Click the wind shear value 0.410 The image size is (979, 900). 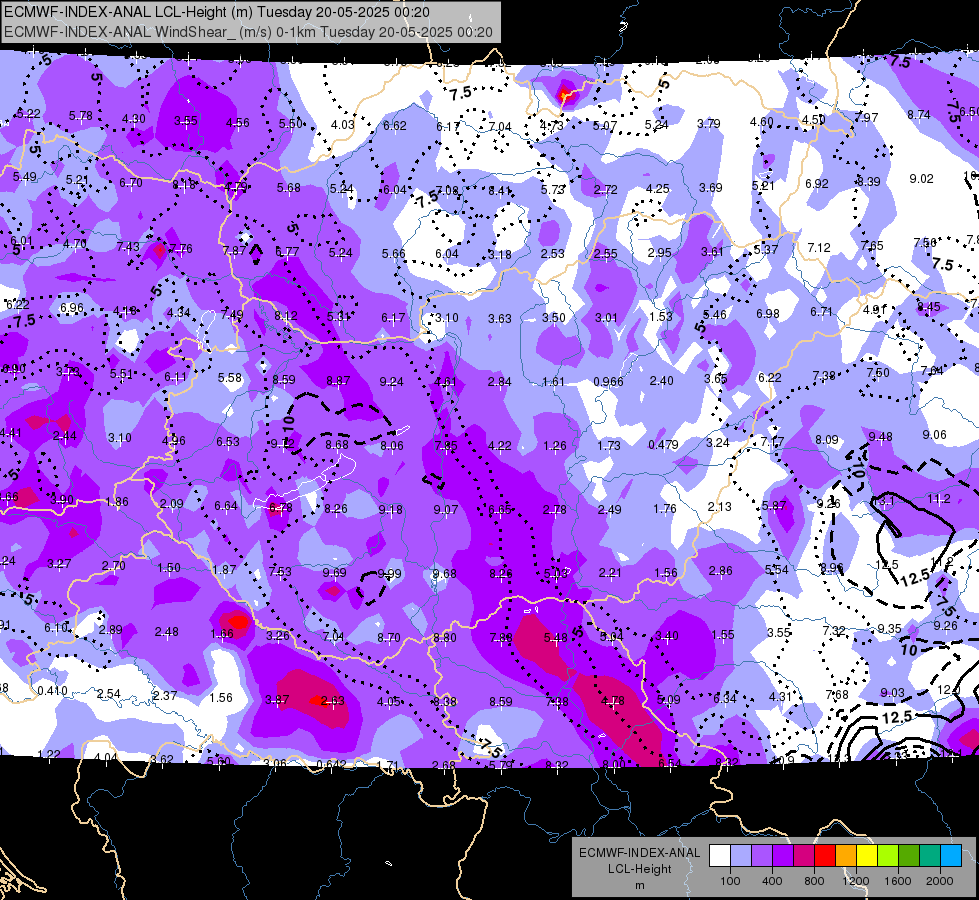[x=52, y=691]
